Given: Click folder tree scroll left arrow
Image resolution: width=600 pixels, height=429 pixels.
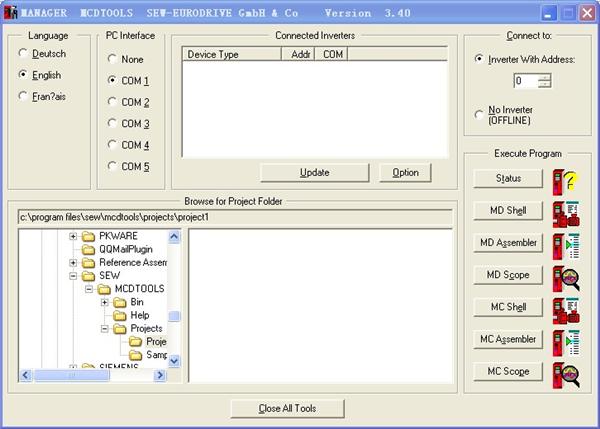Looking at the screenshot, I should coord(26,375).
